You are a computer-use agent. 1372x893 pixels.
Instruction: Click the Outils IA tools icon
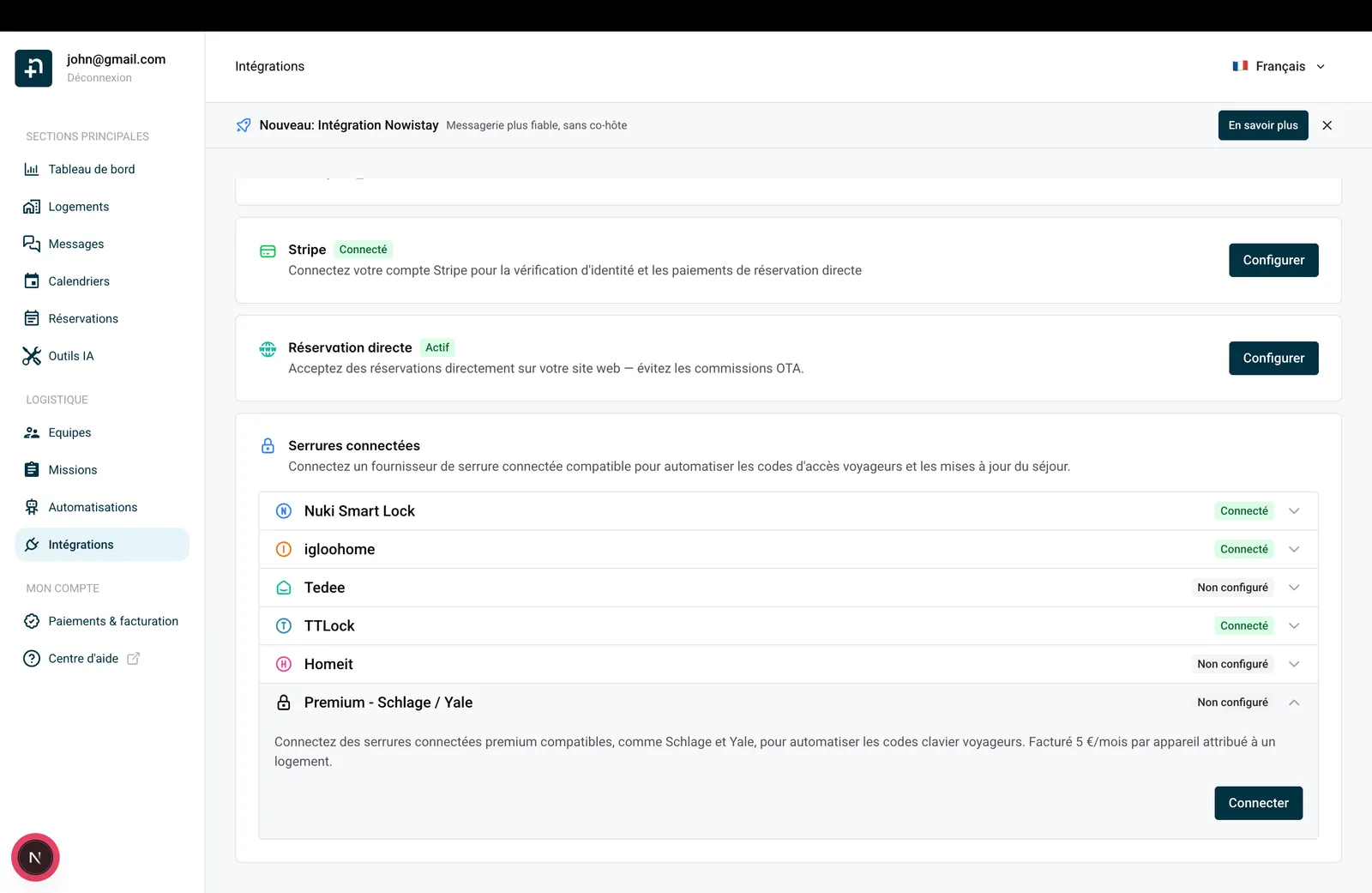pos(32,356)
